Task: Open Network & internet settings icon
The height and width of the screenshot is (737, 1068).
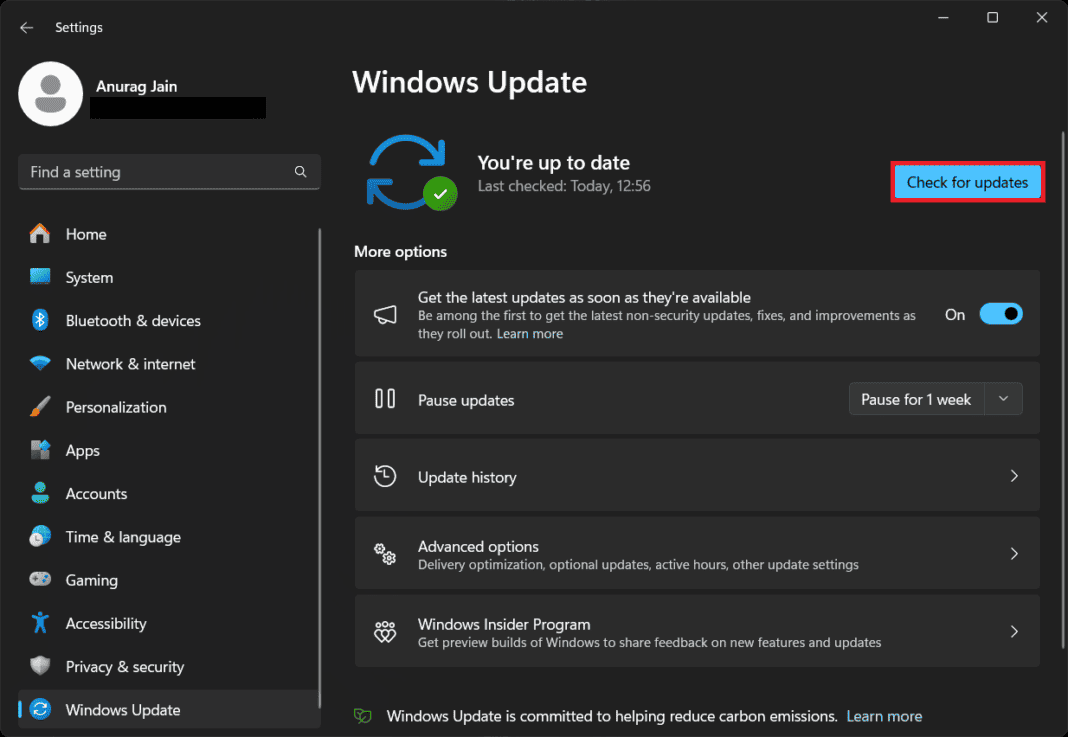Action: coord(38,364)
